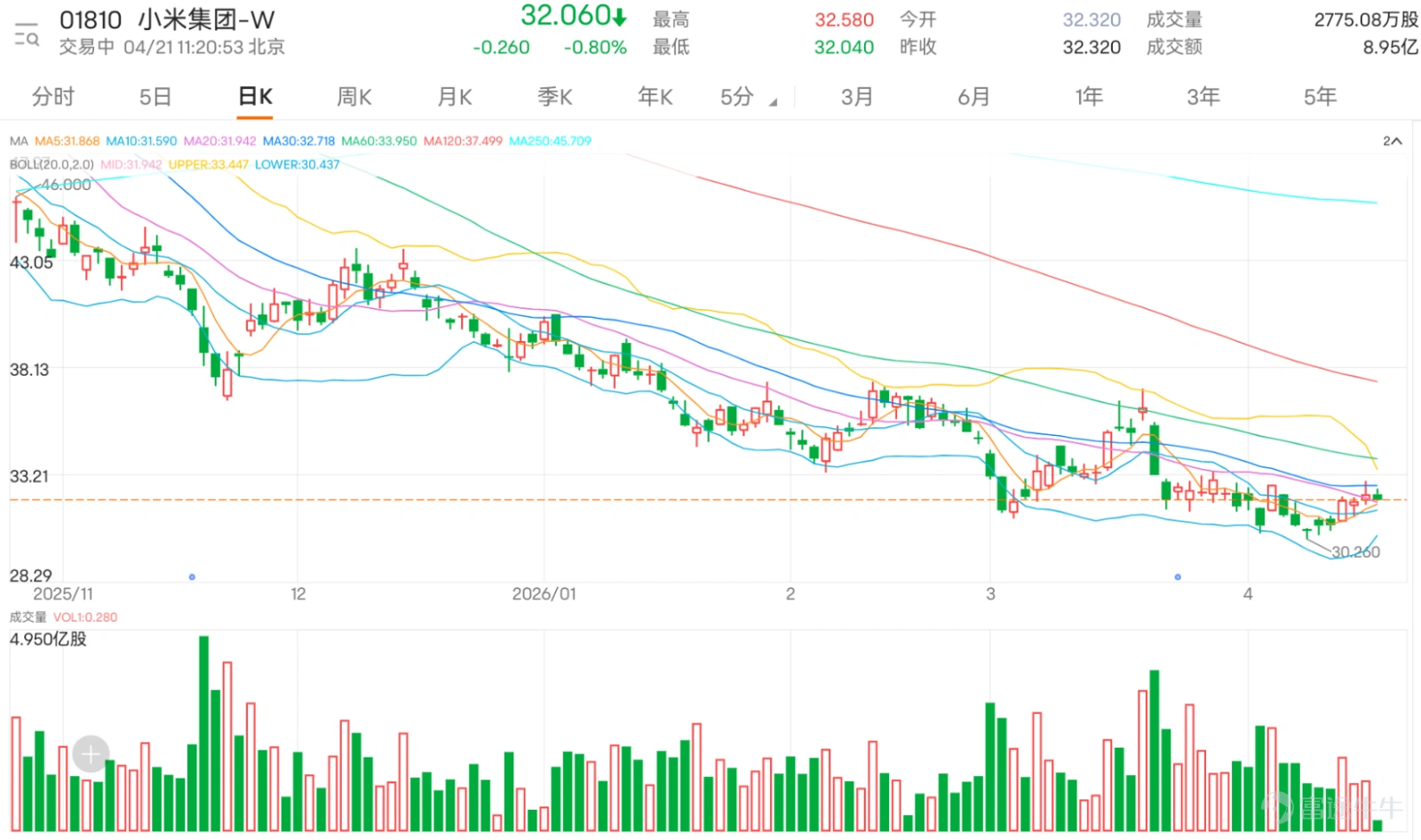1421x840 pixels.
Task: Click the BOLL LOWER:30.437 label
Action: click(297, 164)
